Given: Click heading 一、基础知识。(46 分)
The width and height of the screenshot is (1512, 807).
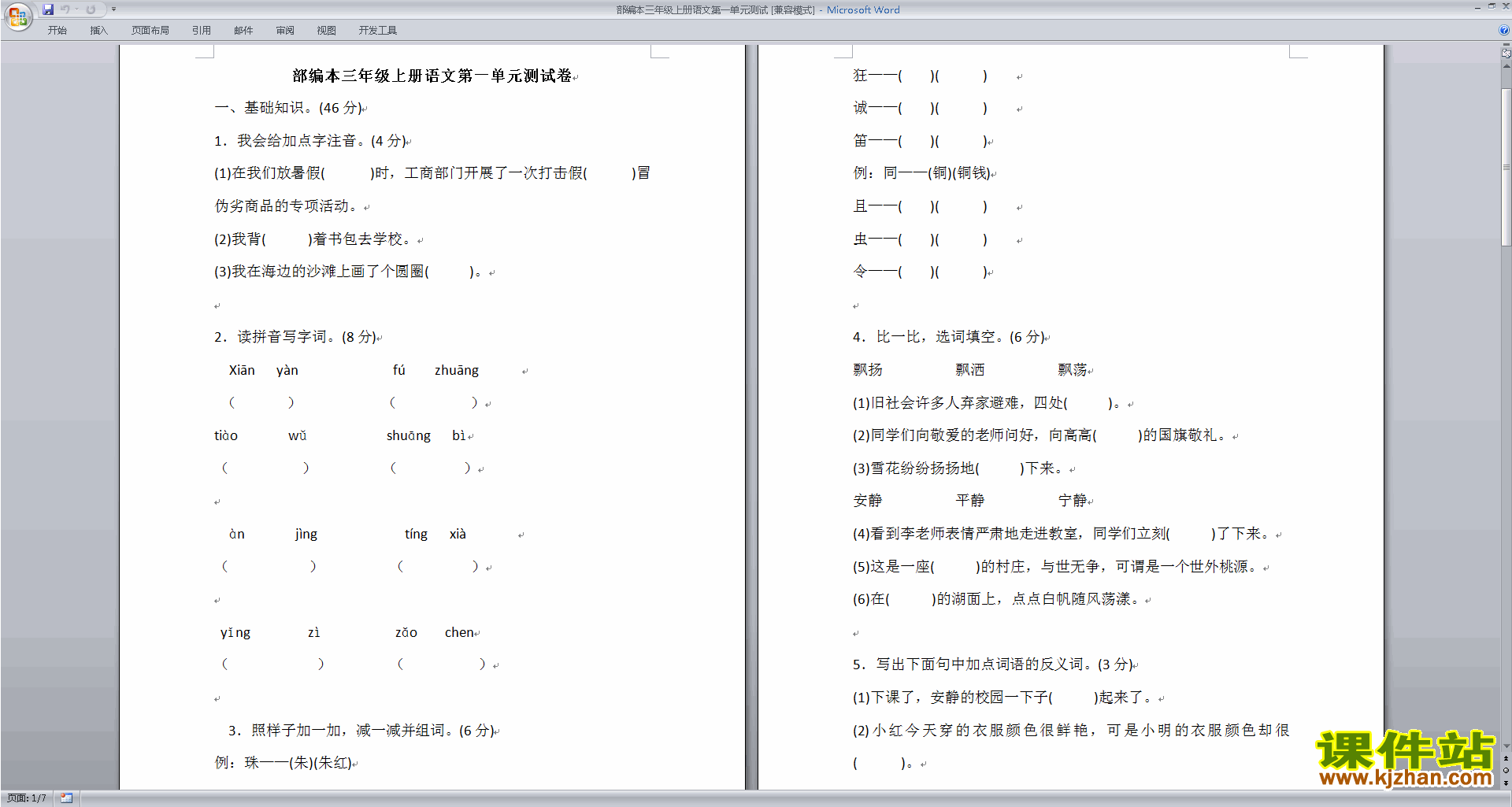Looking at the screenshot, I should (288, 108).
